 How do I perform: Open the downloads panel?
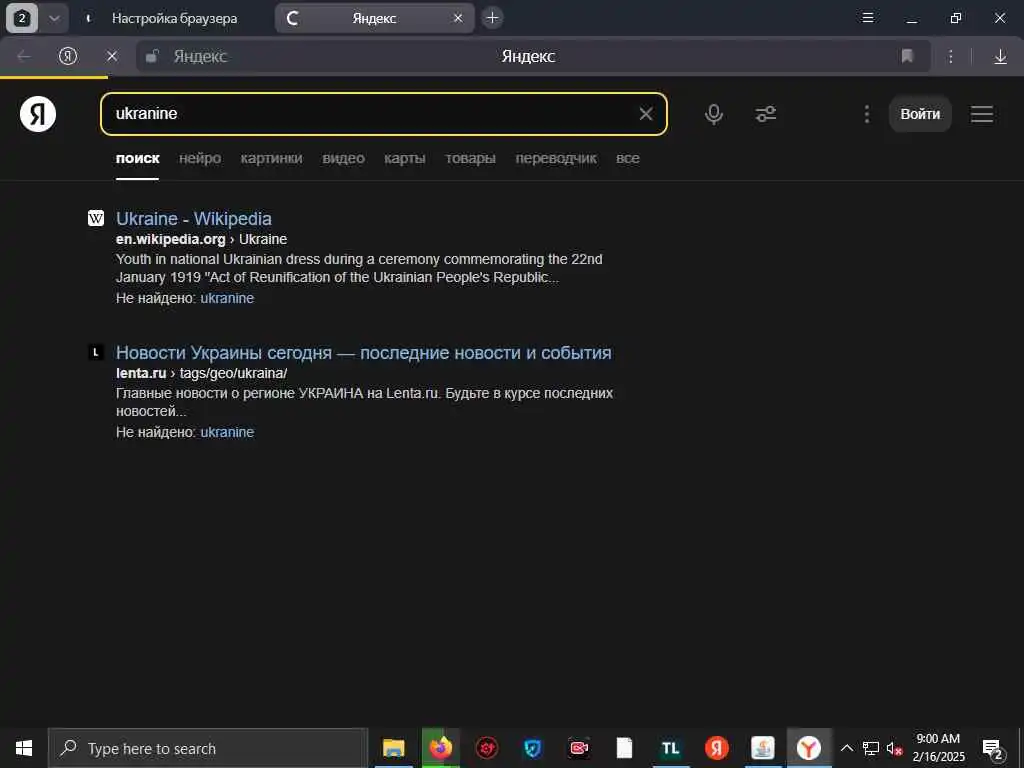point(1000,57)
